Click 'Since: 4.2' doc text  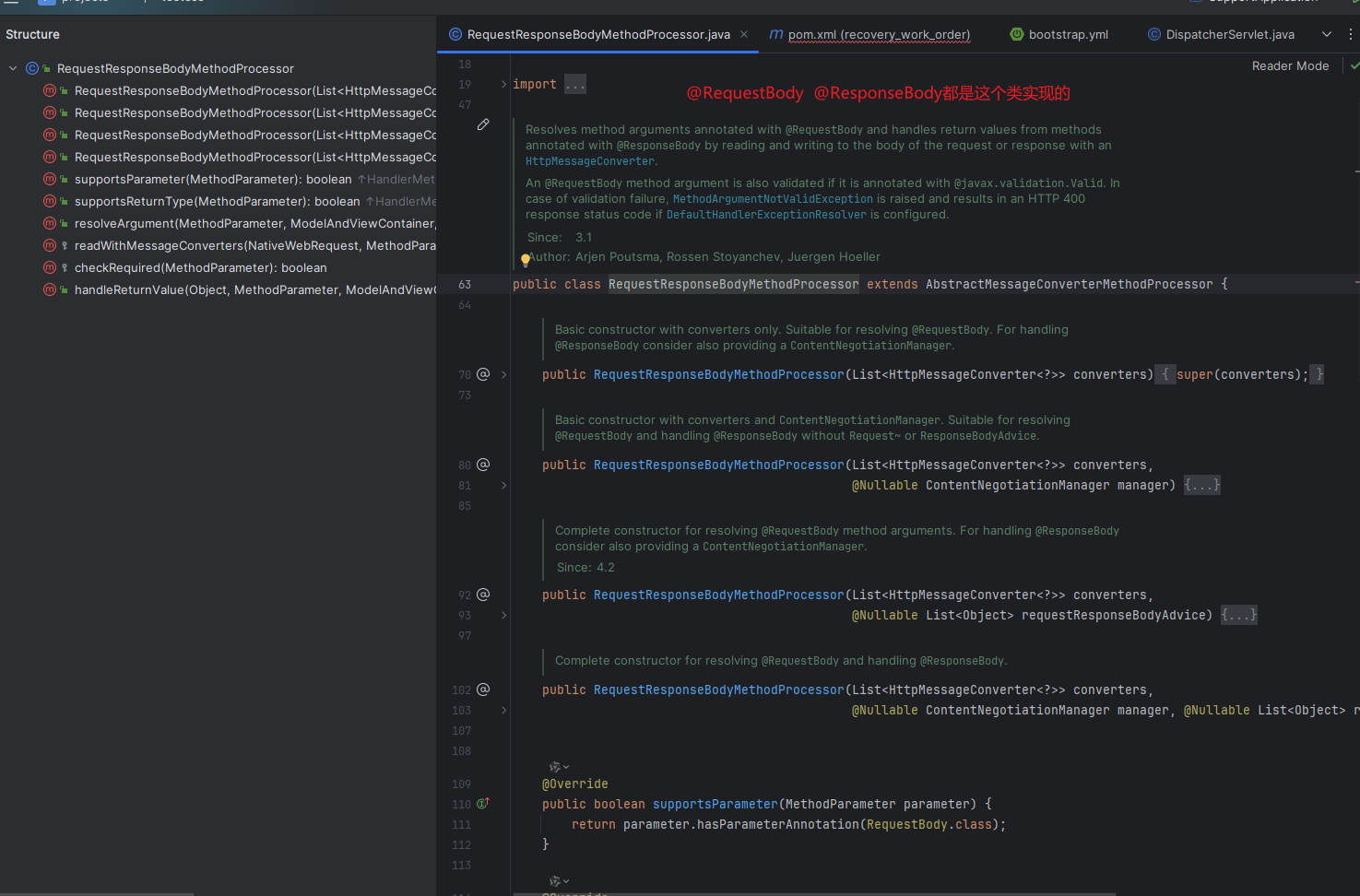585,568
